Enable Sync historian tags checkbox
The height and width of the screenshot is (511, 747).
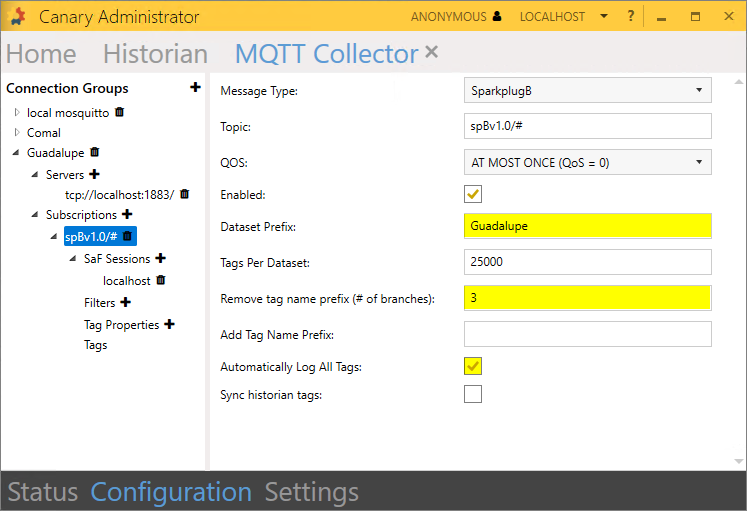pyautogui.click(x=473, y=394)
